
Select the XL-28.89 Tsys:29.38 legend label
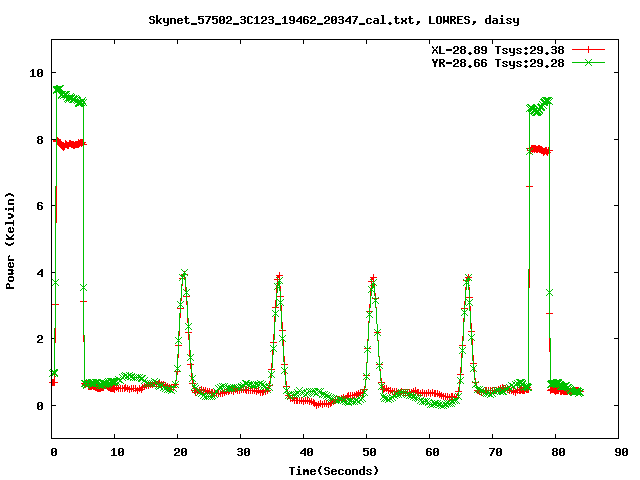498,50
